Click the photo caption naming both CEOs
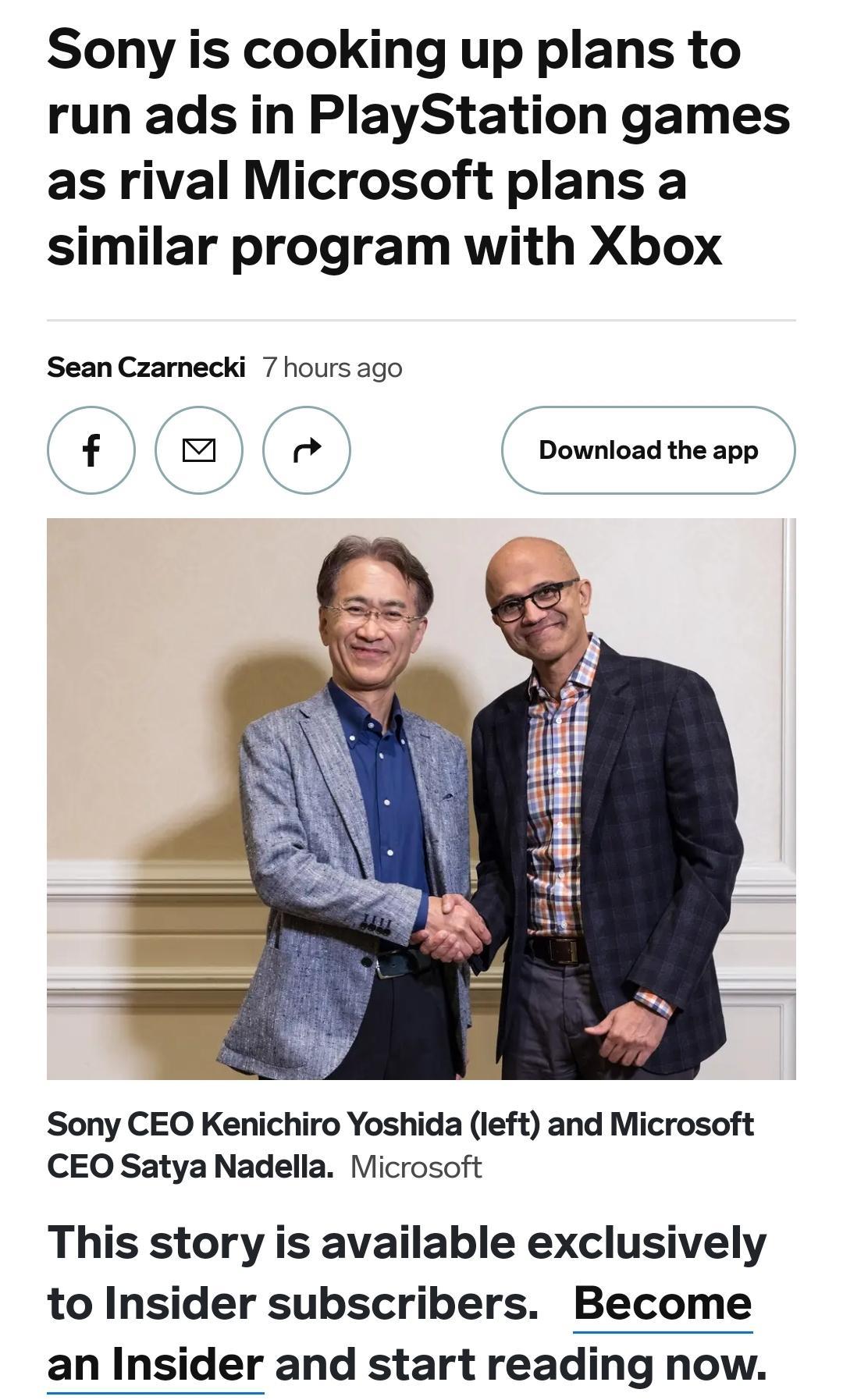Screen dimensions: 843x1400 click(400, 1146)
